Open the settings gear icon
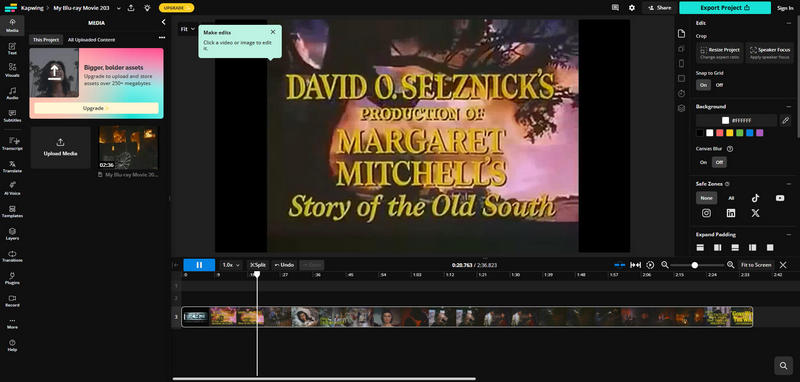 coord(632,8)
